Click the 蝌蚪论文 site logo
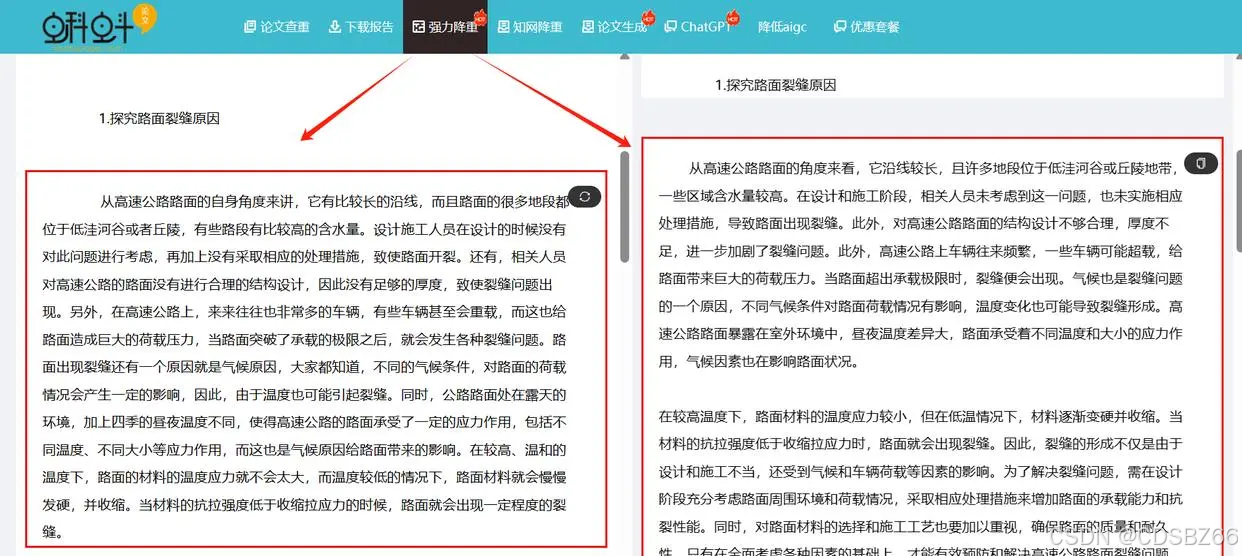 click(x=98, y=27)
